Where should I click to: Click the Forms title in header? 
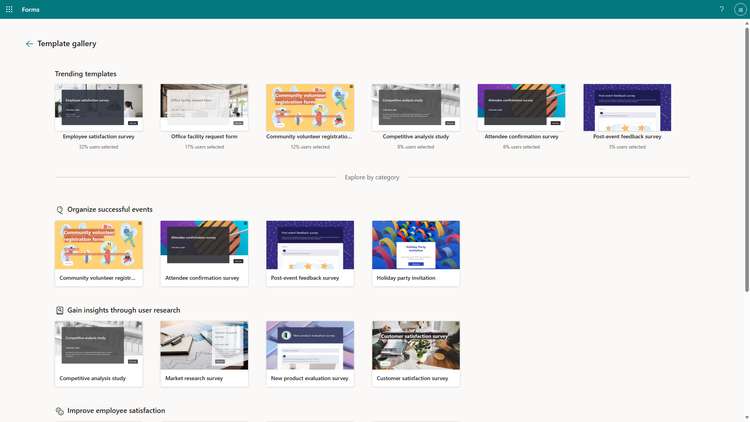tap(31, 9)
